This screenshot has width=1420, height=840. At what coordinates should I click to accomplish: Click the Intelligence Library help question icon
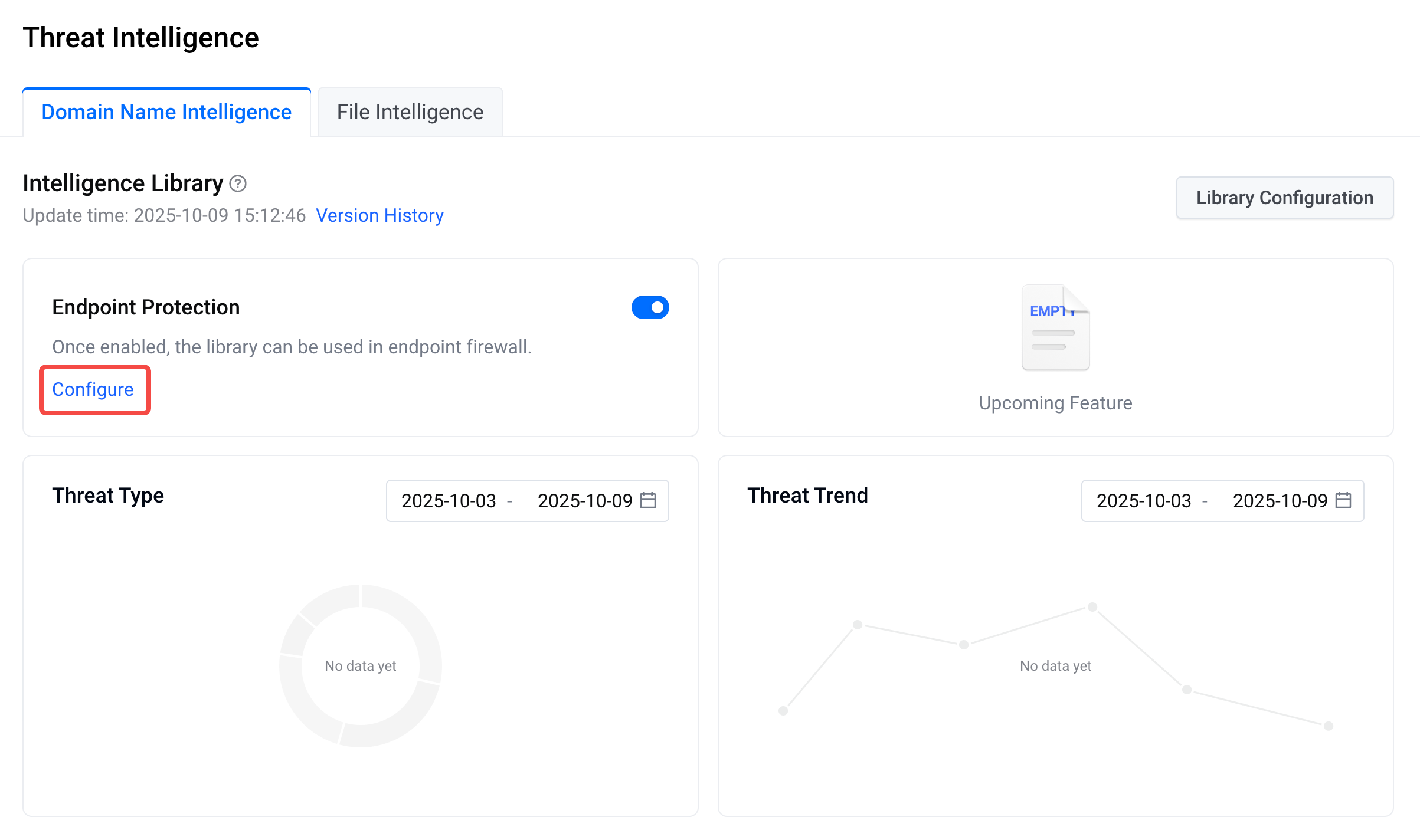tap(238, 184)
